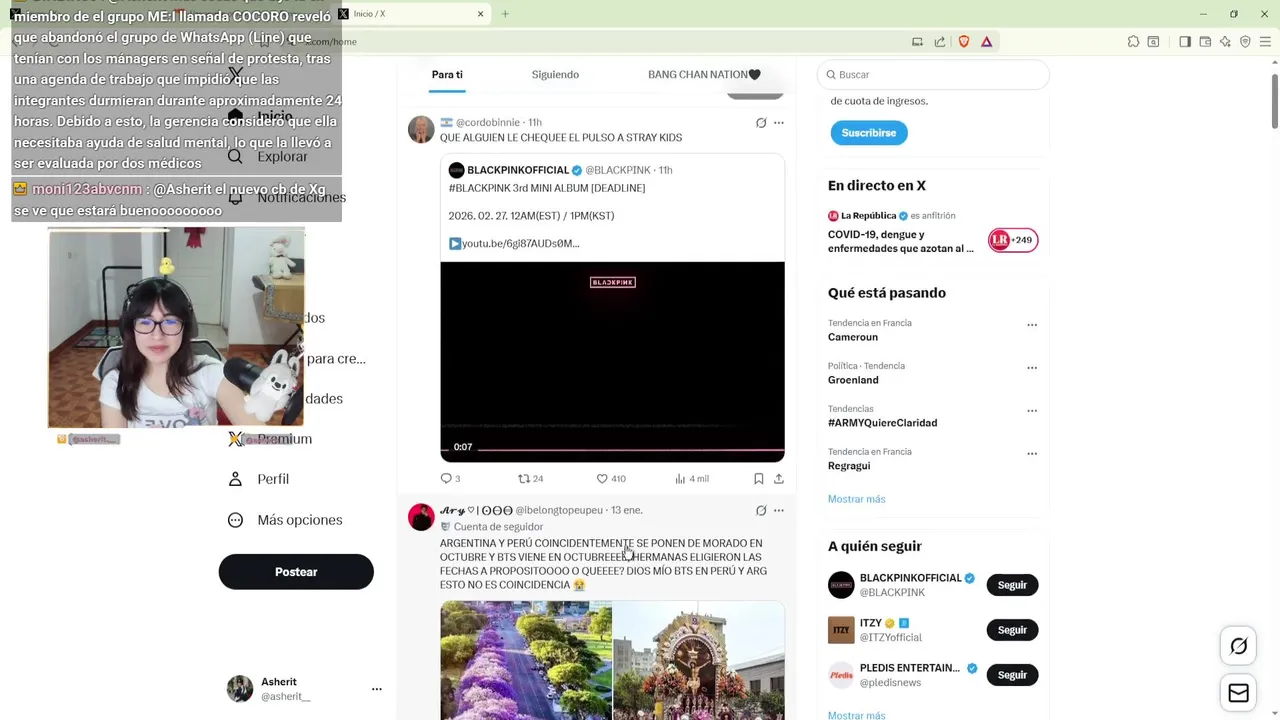Open the Grok floating button
The image size is (1280, 720).
point(1238,646)
